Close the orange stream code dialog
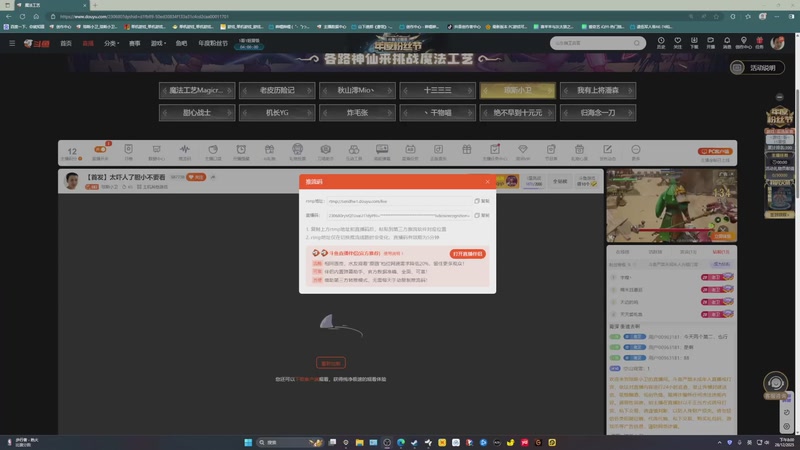Screen dimensions: 800x450 tap(487, 182)
